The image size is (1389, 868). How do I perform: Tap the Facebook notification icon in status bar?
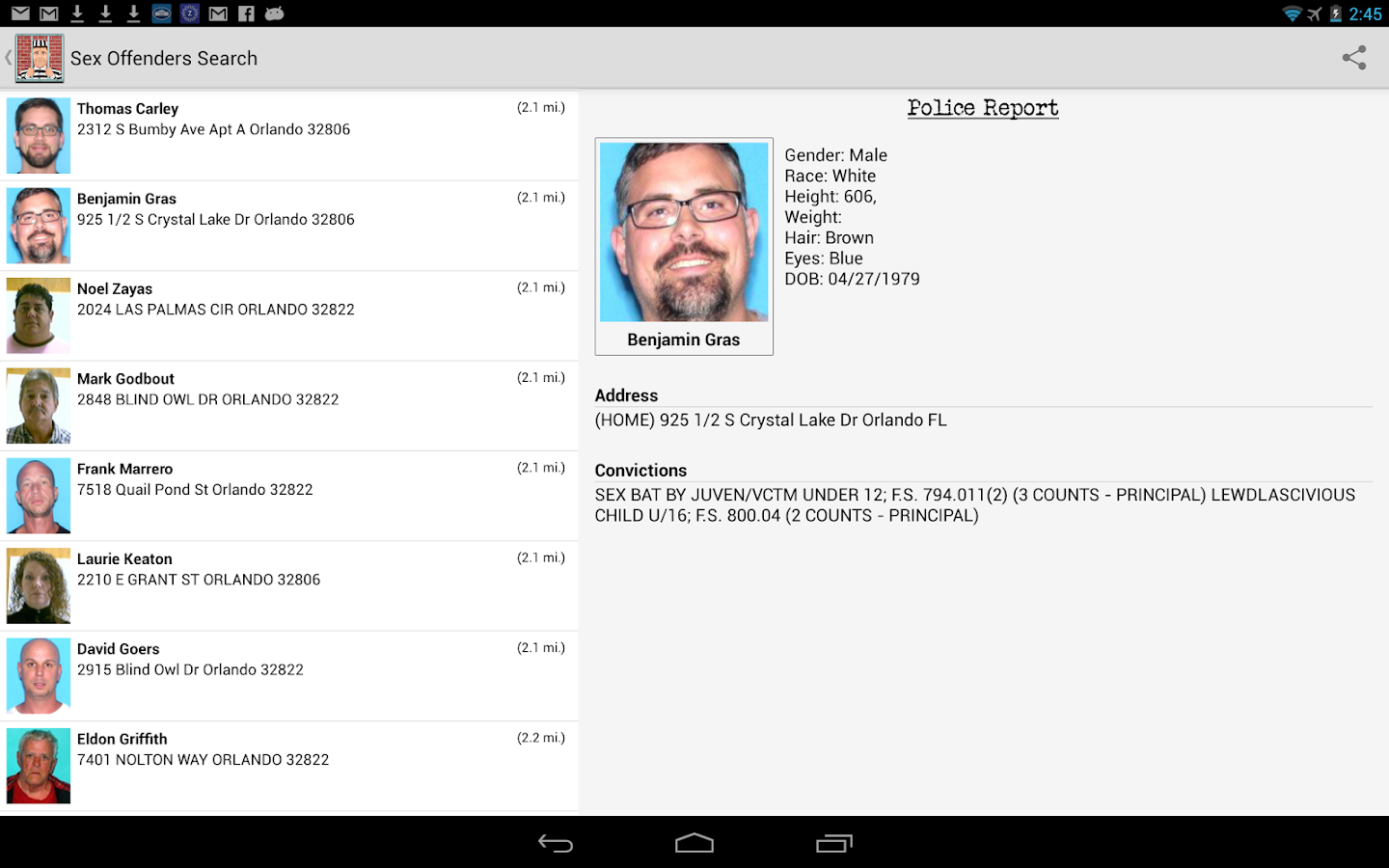pyautogui.click(x=246, y=14)
